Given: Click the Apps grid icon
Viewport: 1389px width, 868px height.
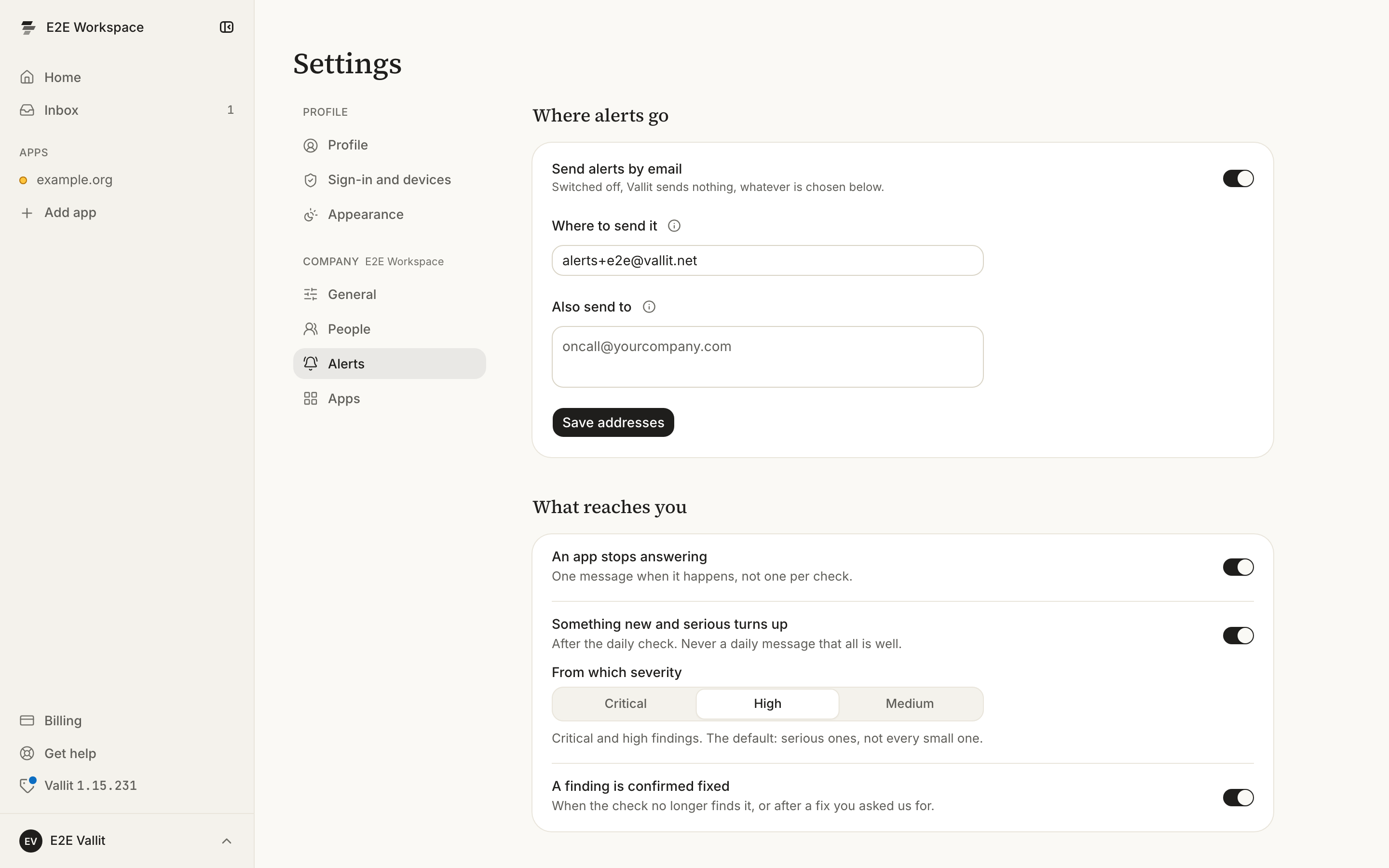Looking at the screenshot, I should click(311, 398).
